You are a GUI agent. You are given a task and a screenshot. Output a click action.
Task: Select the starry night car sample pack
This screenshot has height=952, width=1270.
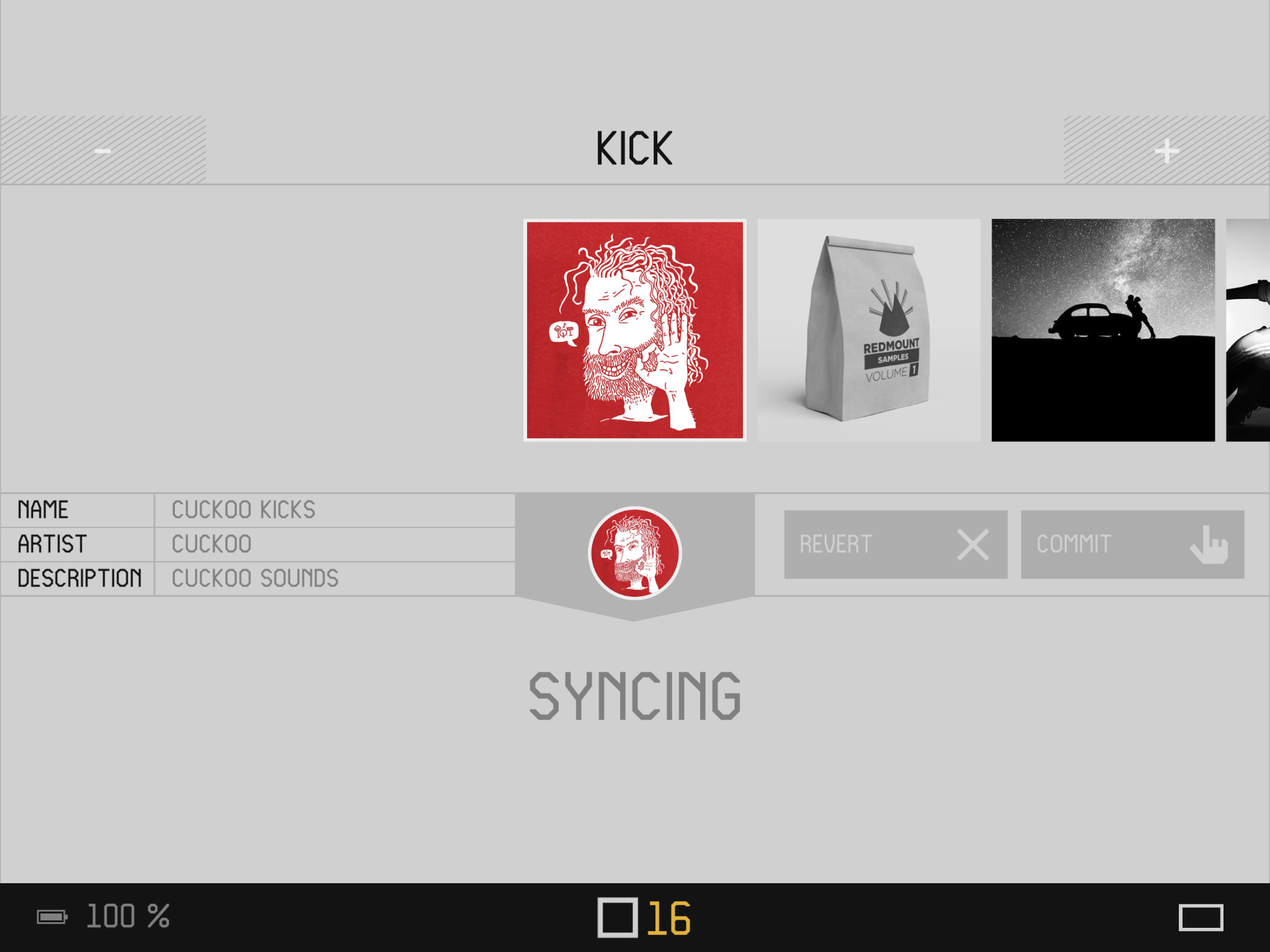[x=1103, y=330]
